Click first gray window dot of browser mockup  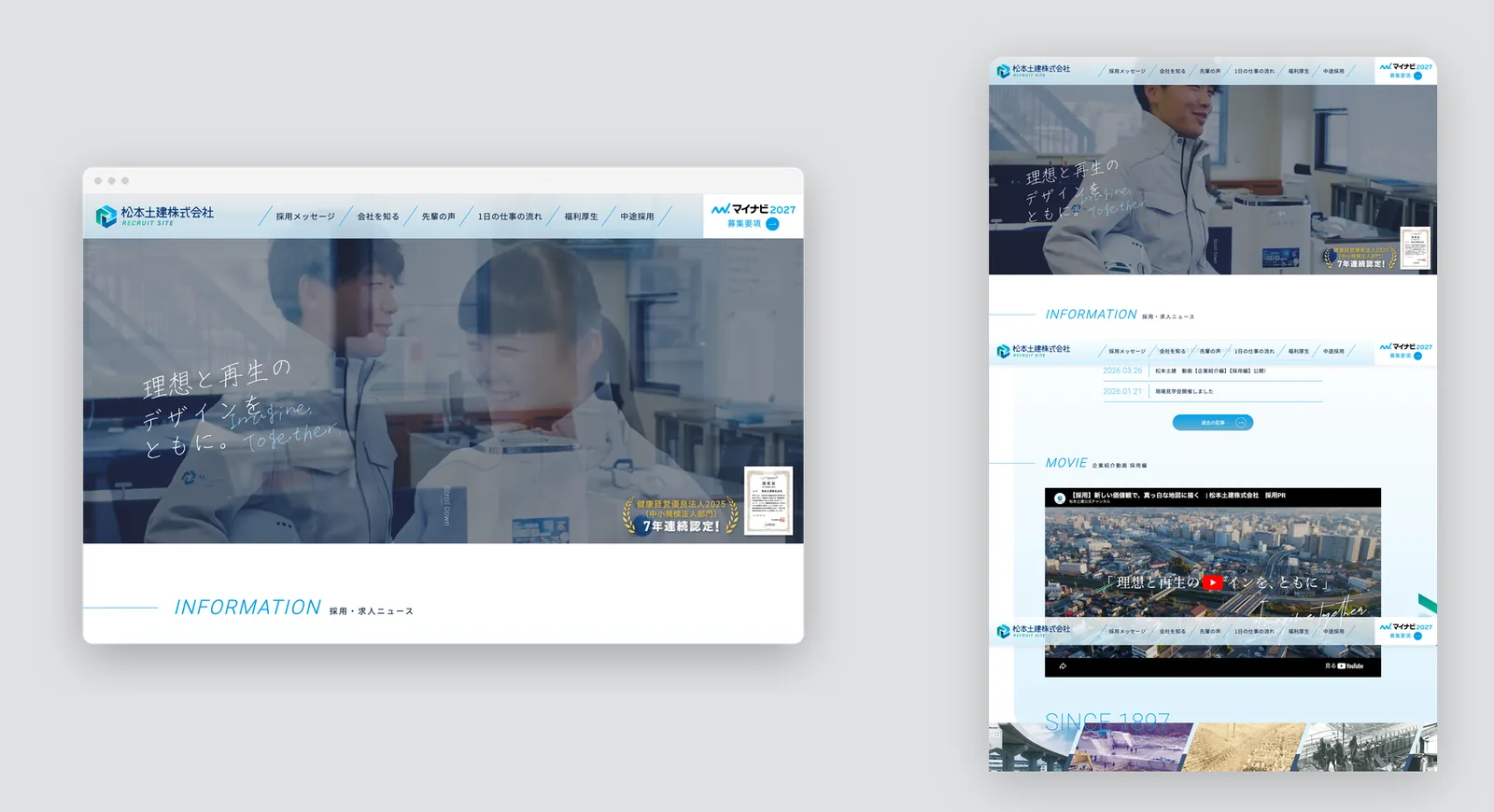pyautogui.click(x=98, y=181)
